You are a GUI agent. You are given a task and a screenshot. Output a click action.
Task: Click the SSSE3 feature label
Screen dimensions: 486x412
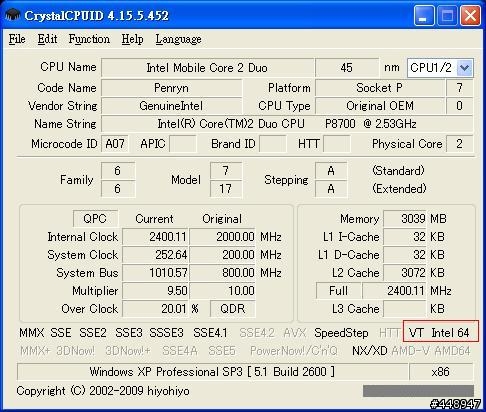166,333
